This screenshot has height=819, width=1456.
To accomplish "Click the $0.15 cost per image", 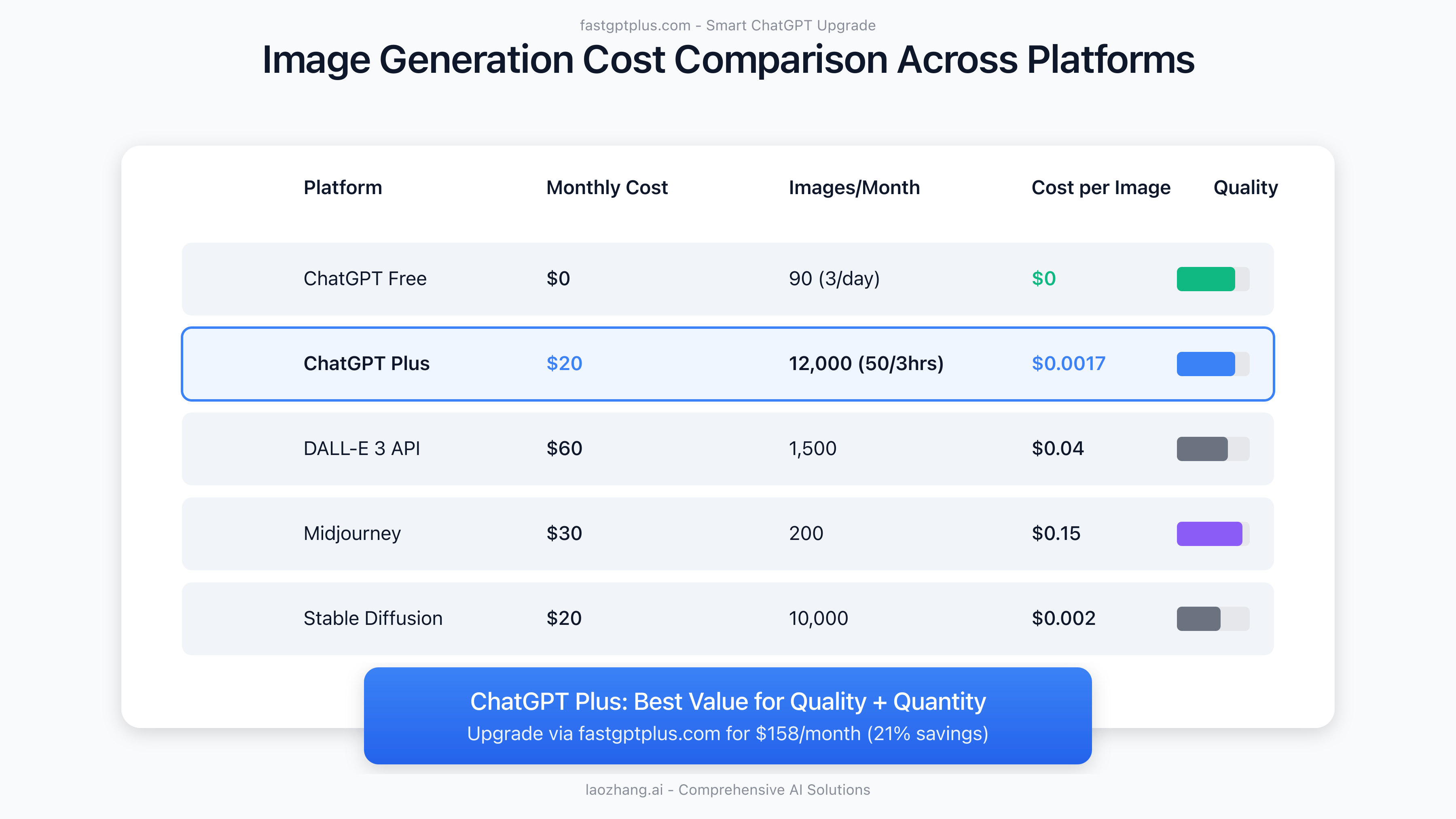I will (1056, 533).
